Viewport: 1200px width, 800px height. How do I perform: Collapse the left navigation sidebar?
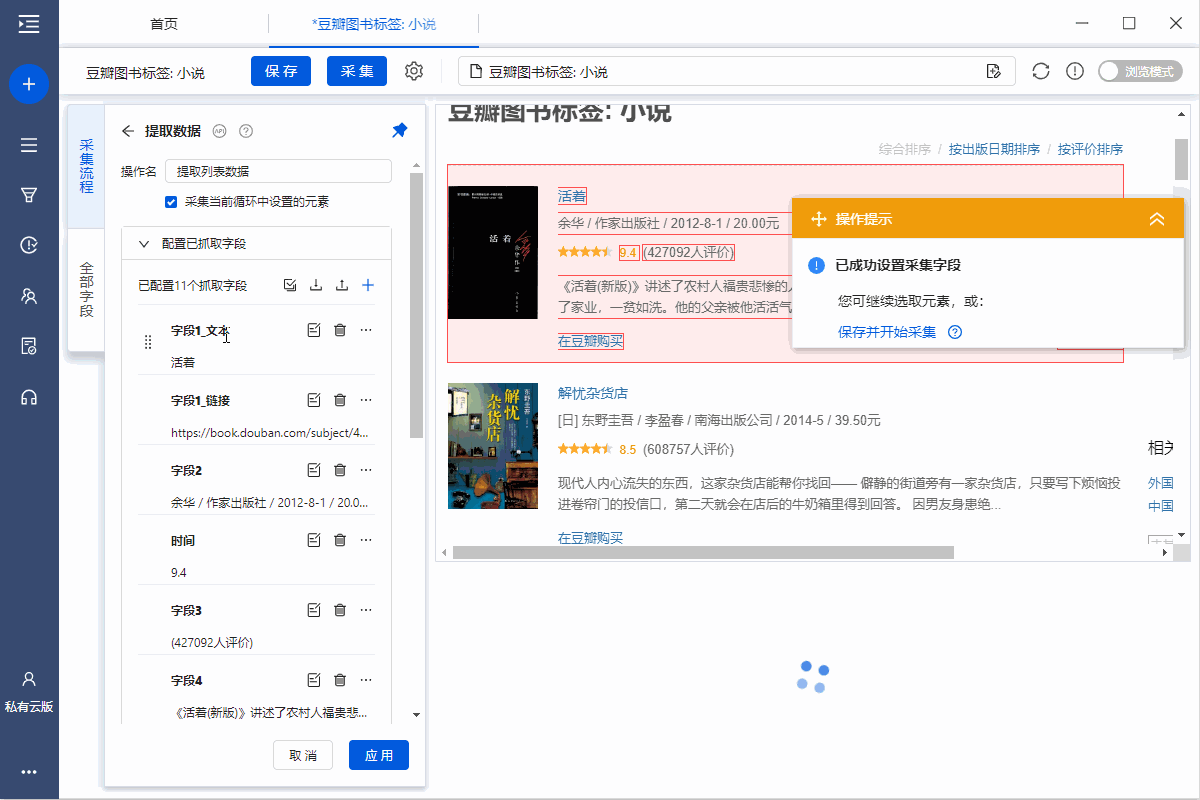coord(29,23)
